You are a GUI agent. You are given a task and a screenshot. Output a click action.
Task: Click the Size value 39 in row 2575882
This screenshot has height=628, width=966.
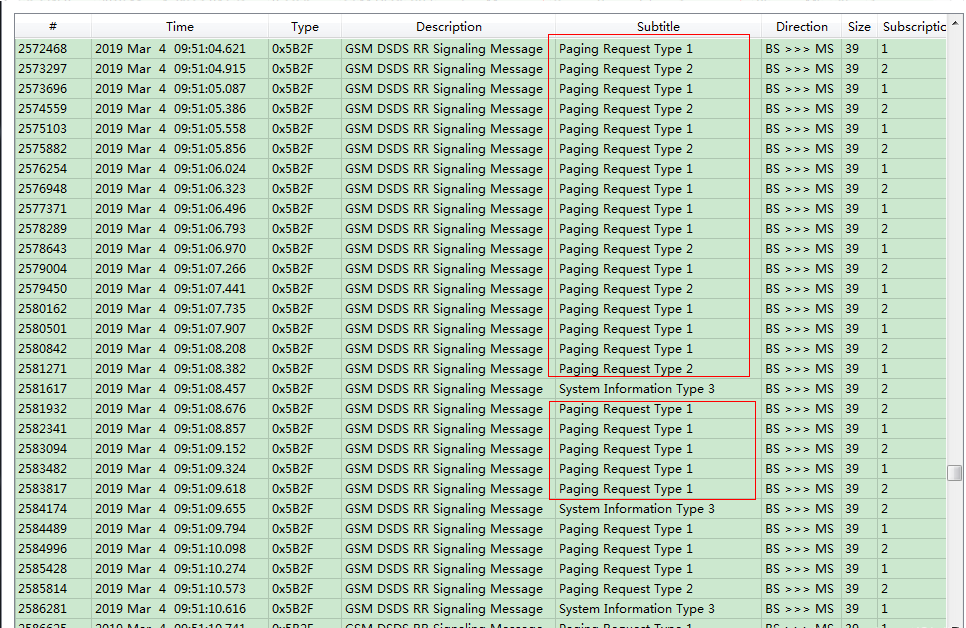pos(852,149)
